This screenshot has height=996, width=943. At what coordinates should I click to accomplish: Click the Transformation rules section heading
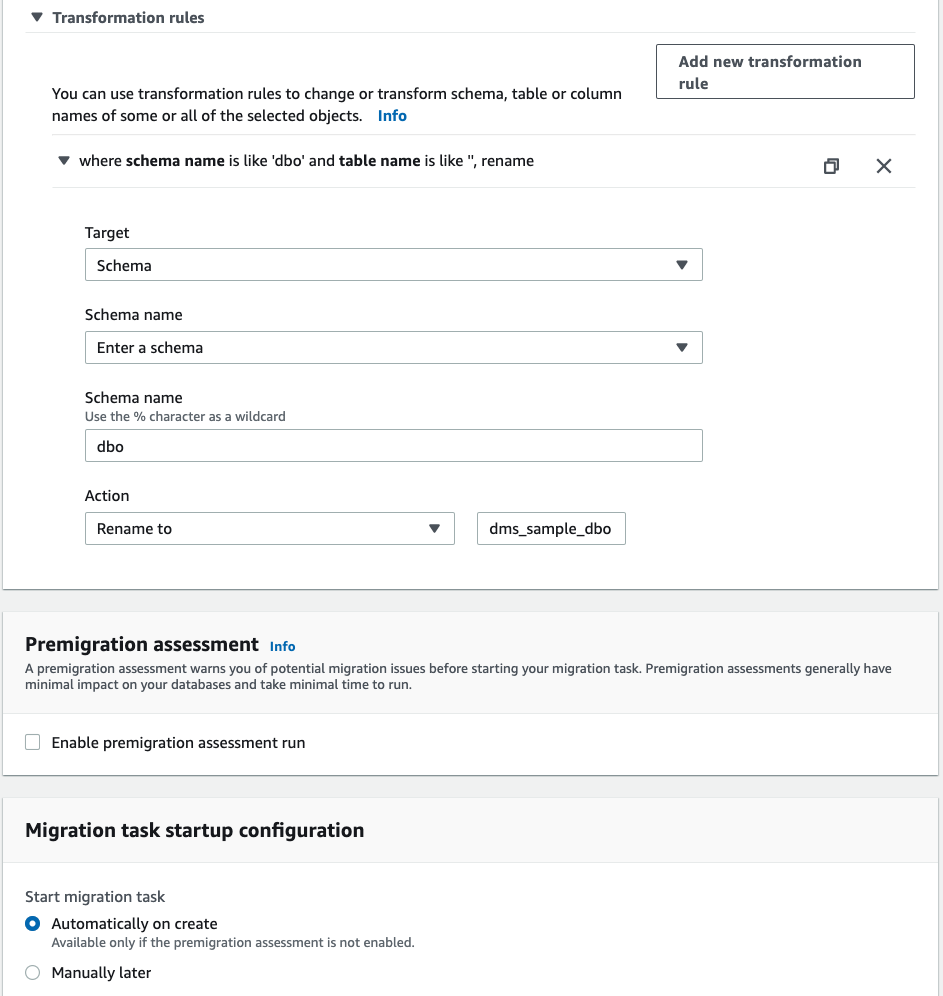[x=128, y=17]
